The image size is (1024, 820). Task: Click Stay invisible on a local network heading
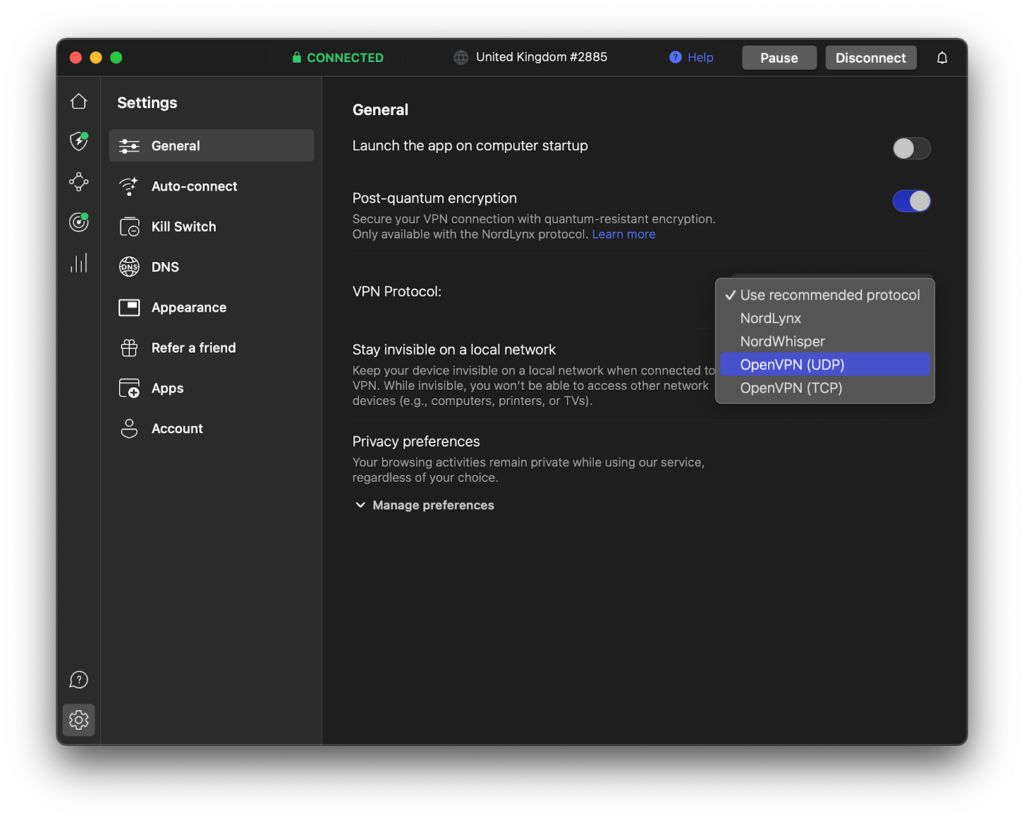tap(454, 349)
